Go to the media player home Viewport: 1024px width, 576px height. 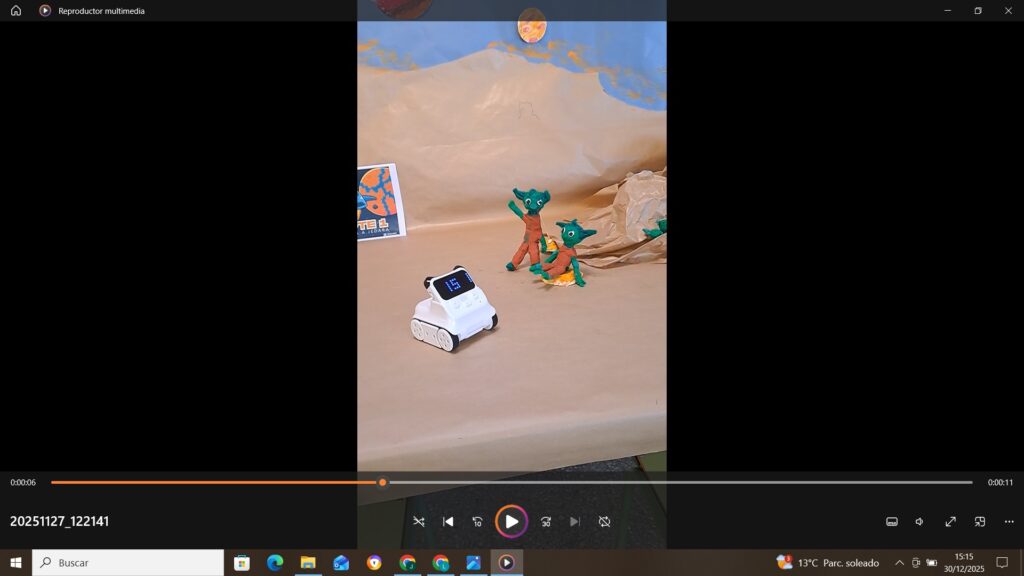pyautogui.click(x=16, y=10)
